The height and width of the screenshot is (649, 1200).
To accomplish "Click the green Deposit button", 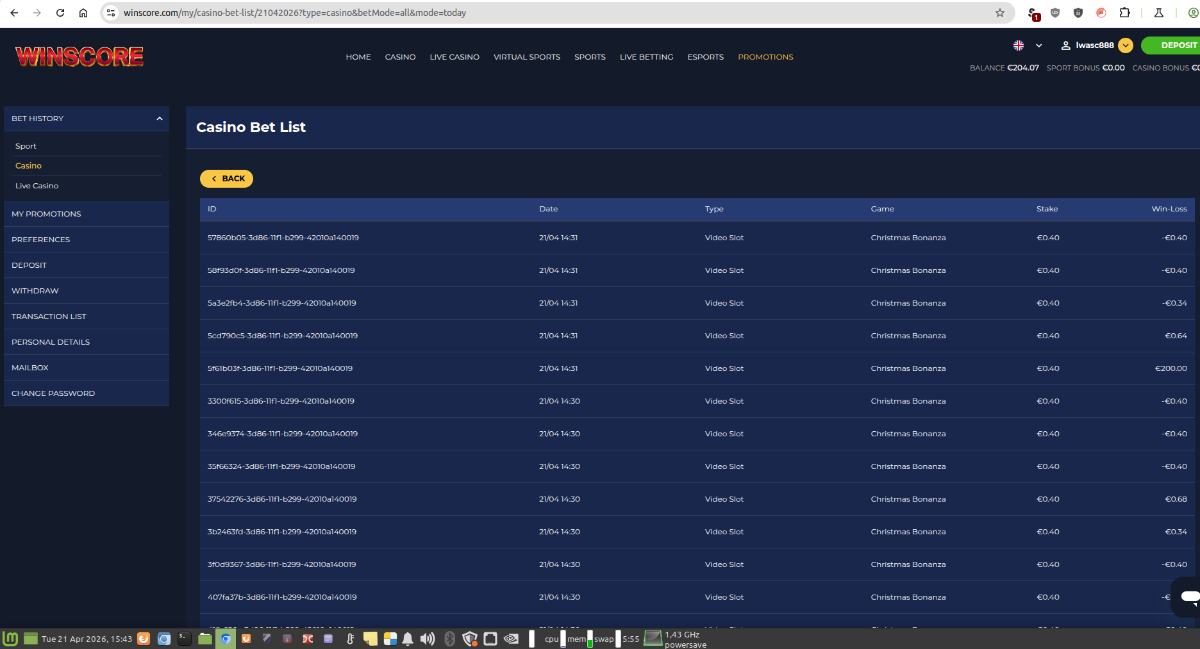I will (1172, 45).
